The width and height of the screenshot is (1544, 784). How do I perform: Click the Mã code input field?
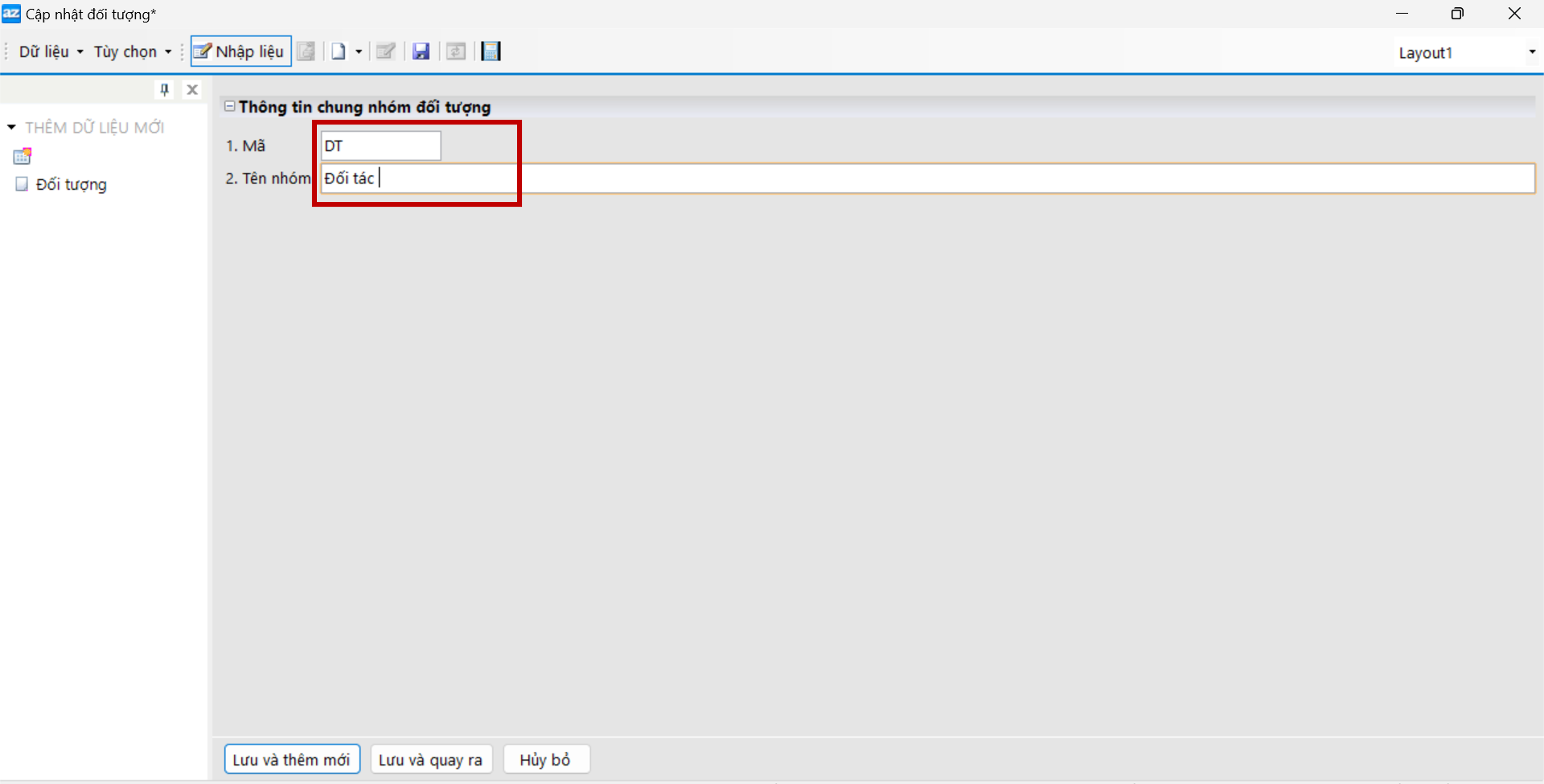click(x=381, y=146)
